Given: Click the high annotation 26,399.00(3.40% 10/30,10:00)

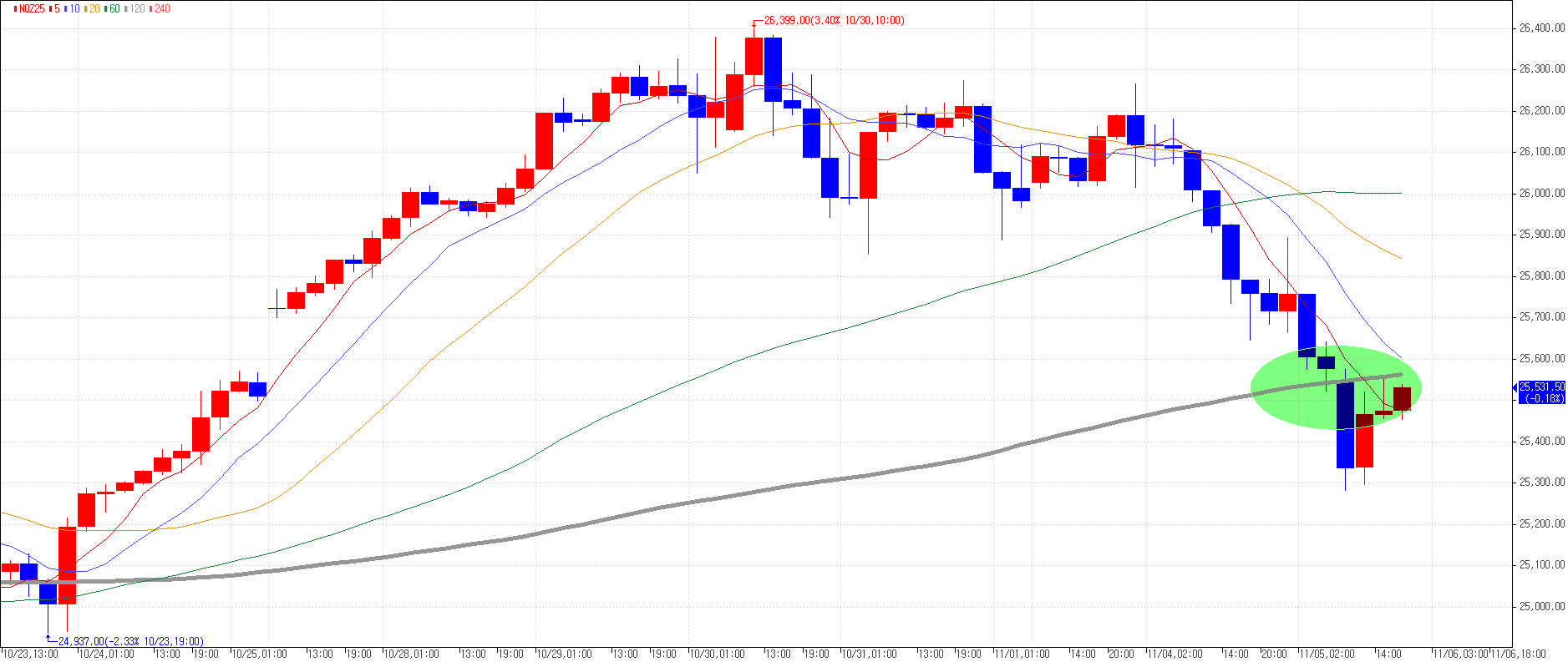Looking at the screenshot, I should click(x=834, y=21).
